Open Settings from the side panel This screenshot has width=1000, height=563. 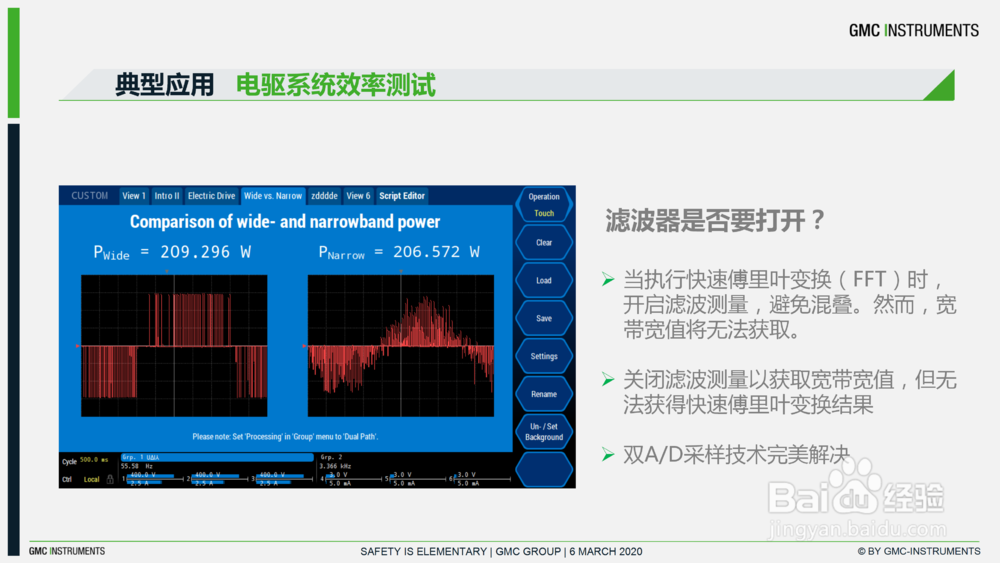(544, 356)
